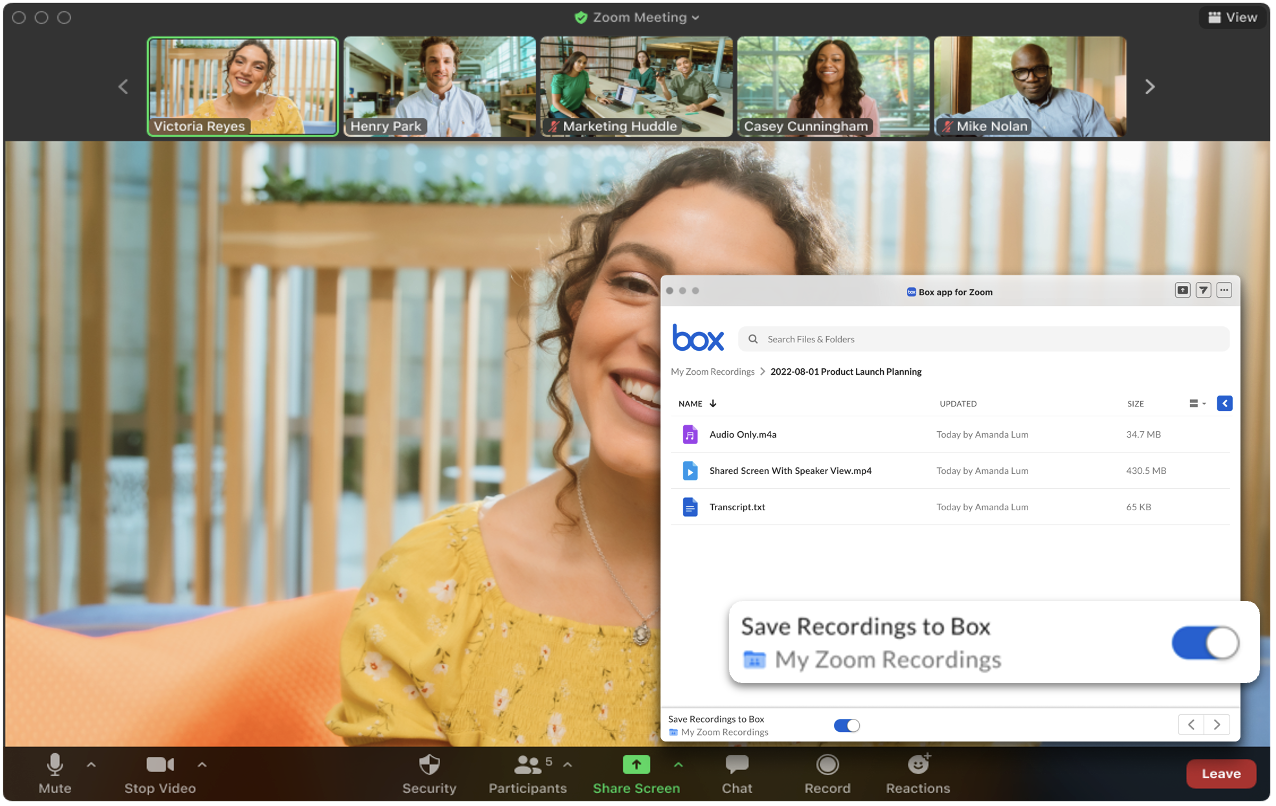Expand the caret beside Participants
This screenshot has width=1276, height=806.
tap(568, 765)
